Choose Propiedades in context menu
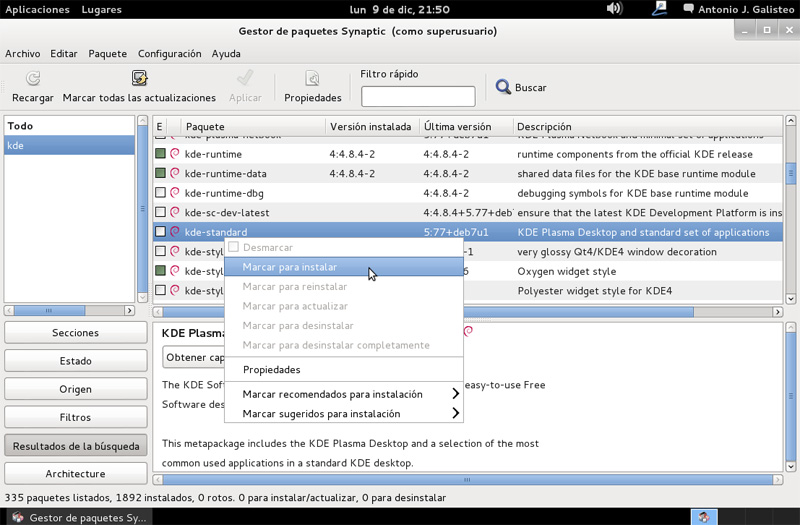The height and width of the screenshot is (525, 800). [x=344, y=369]
